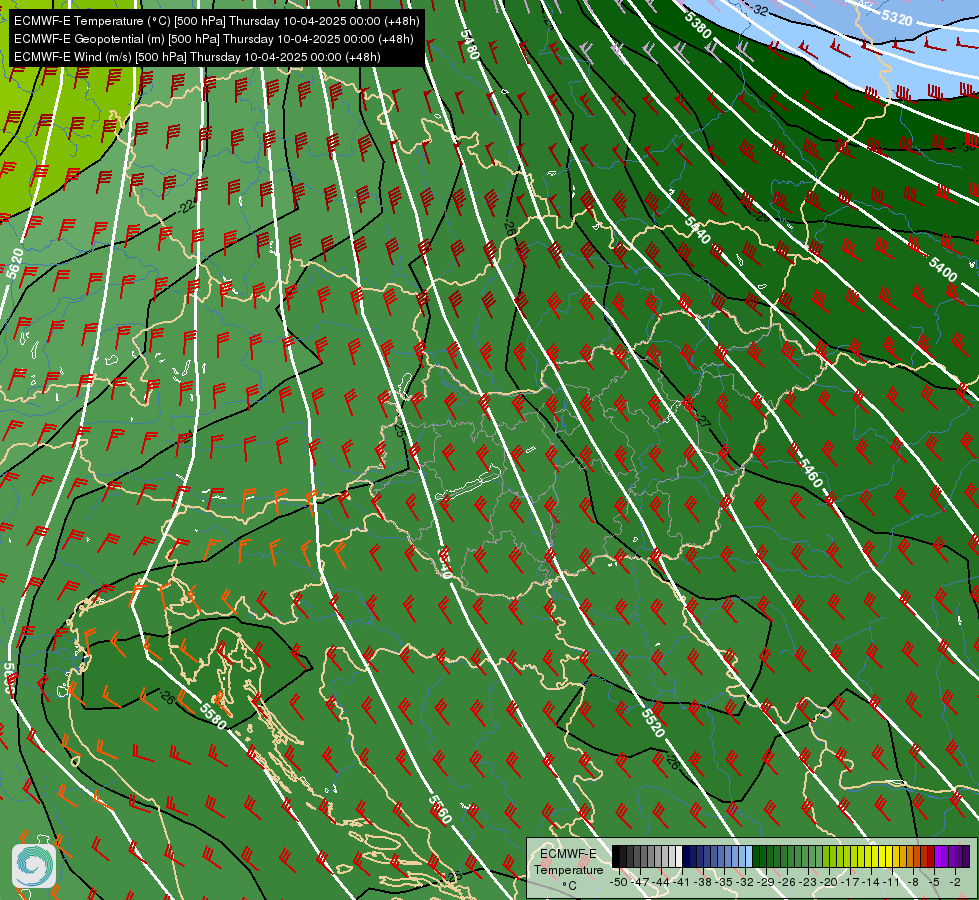This screenshot has height=900, width=979.
Task: Click the 5580 geopotential contour label
Action: (213, 715)
